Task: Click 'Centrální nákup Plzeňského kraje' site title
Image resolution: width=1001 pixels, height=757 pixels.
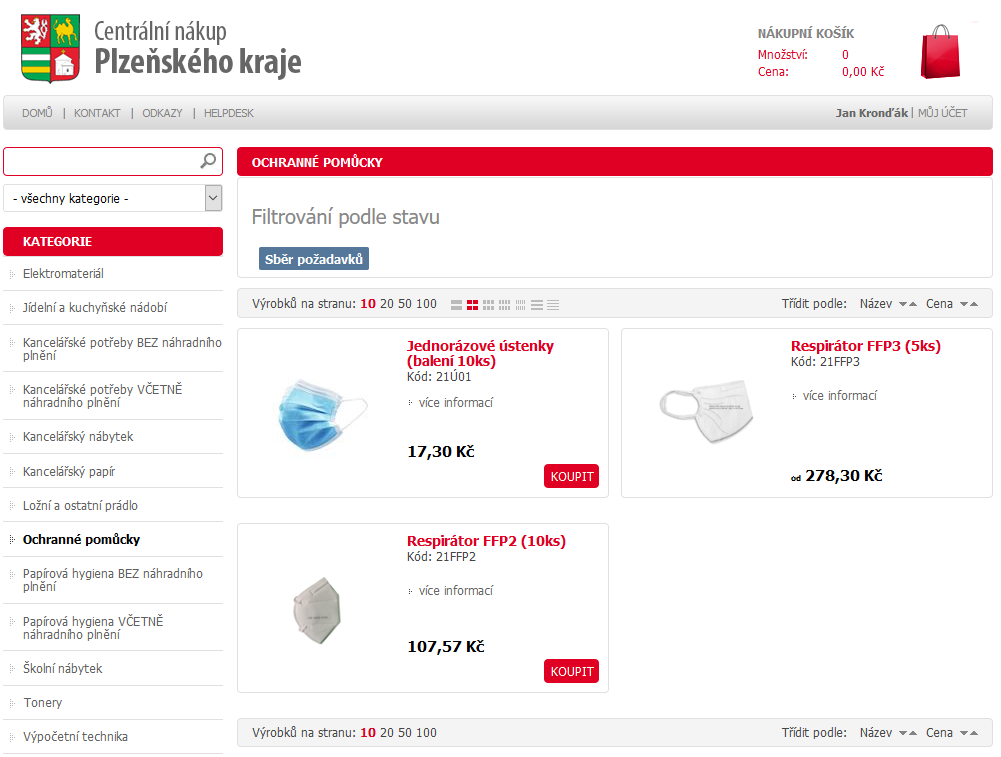Action: click(197, 49)
